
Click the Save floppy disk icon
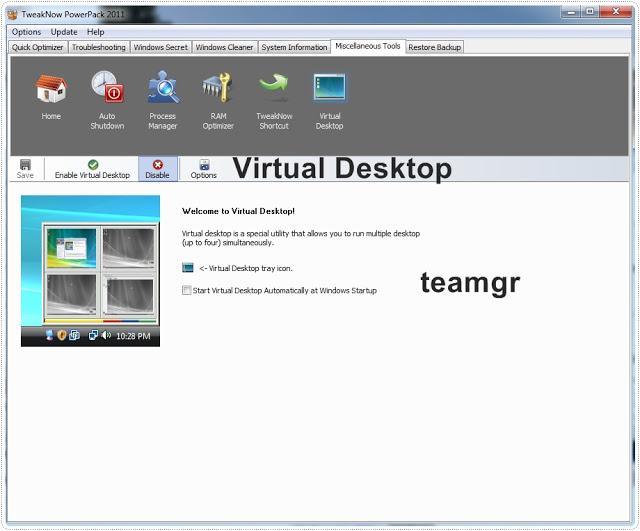pos(25,165)
